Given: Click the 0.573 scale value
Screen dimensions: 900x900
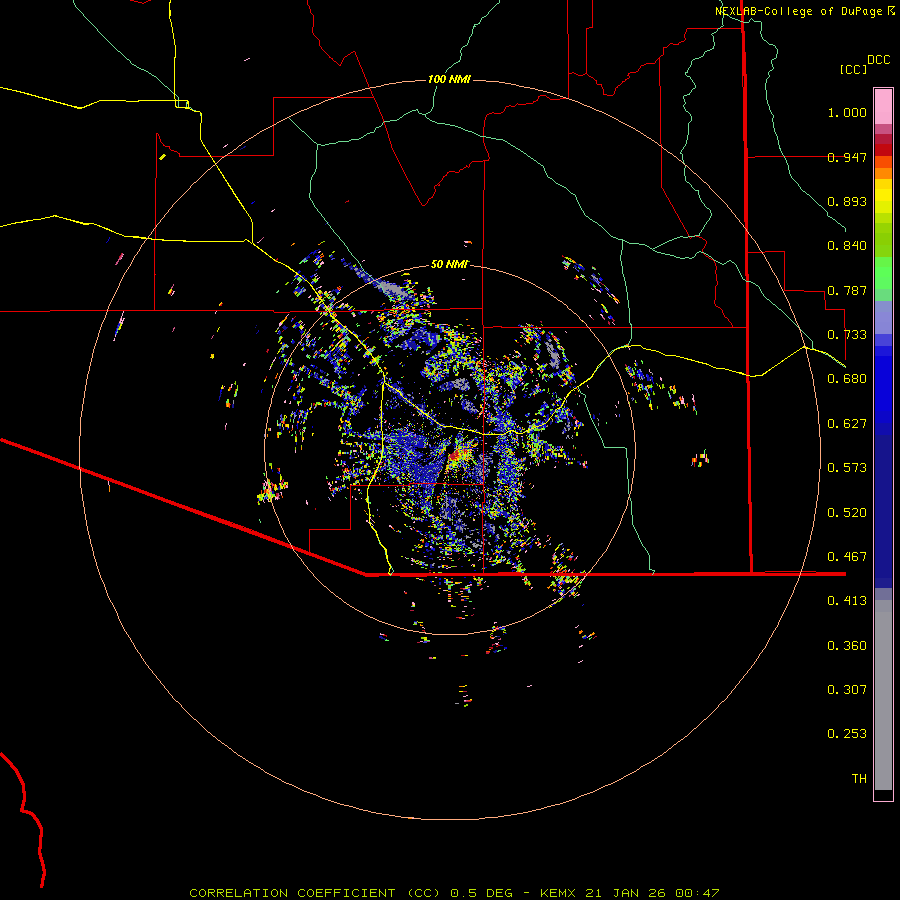Looking at the screenshot, I should coord(847,468).
